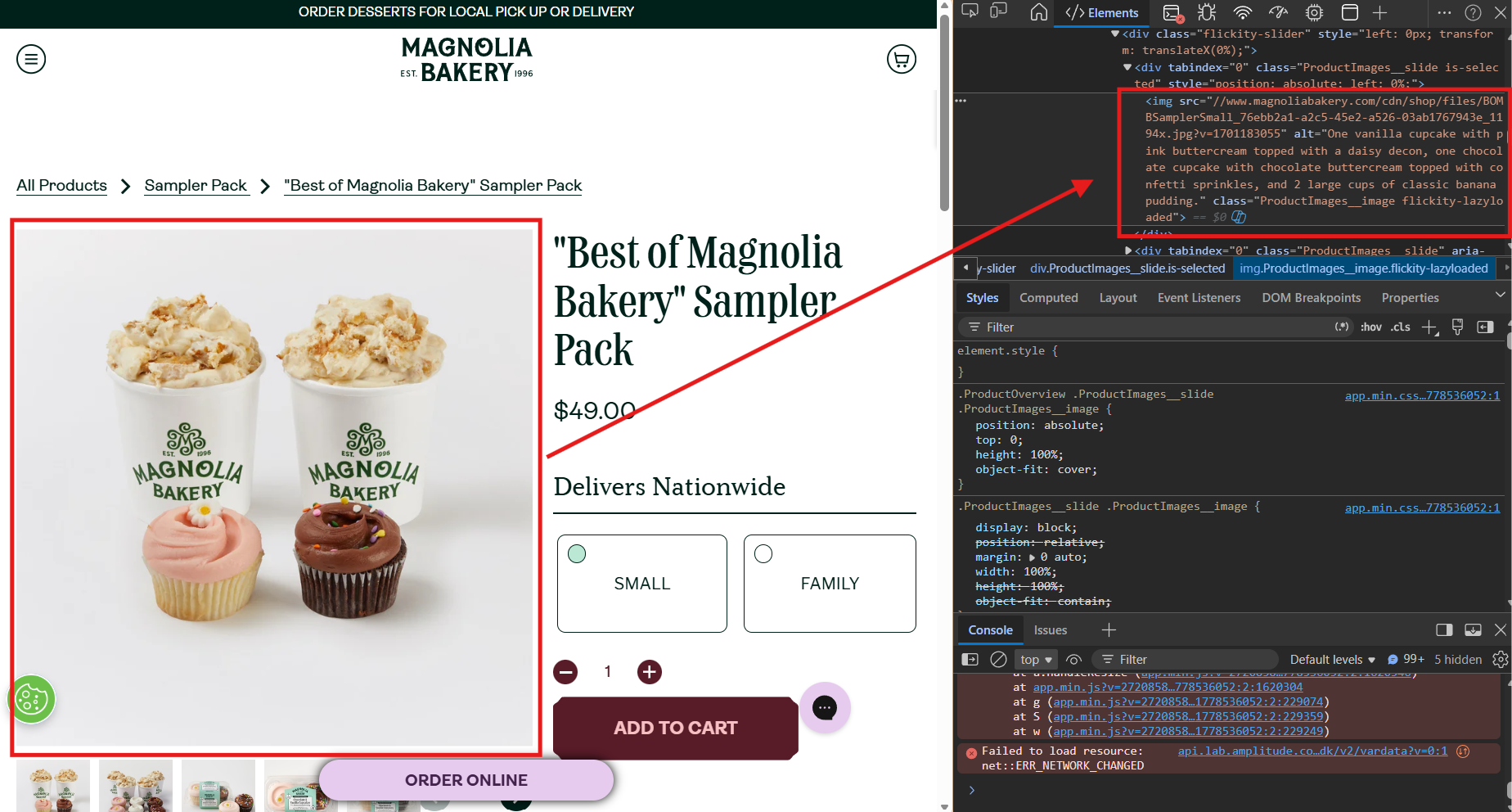Activate the inspect element picker tool

pos(970,12)
